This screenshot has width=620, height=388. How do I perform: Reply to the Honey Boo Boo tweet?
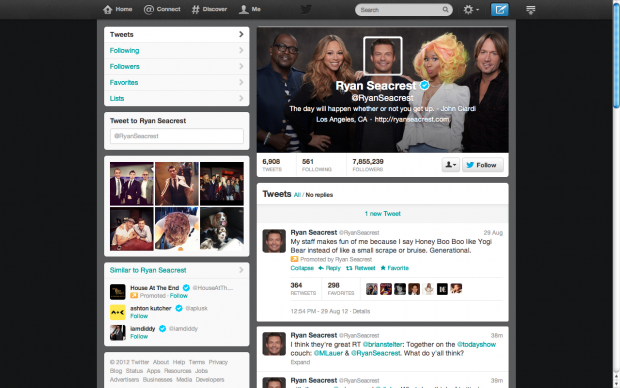(x=329, y=268)
